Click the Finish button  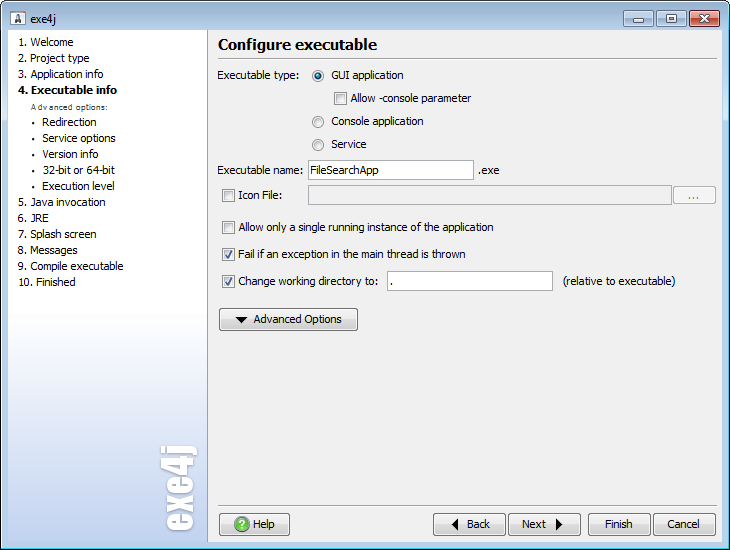[619, 524]
